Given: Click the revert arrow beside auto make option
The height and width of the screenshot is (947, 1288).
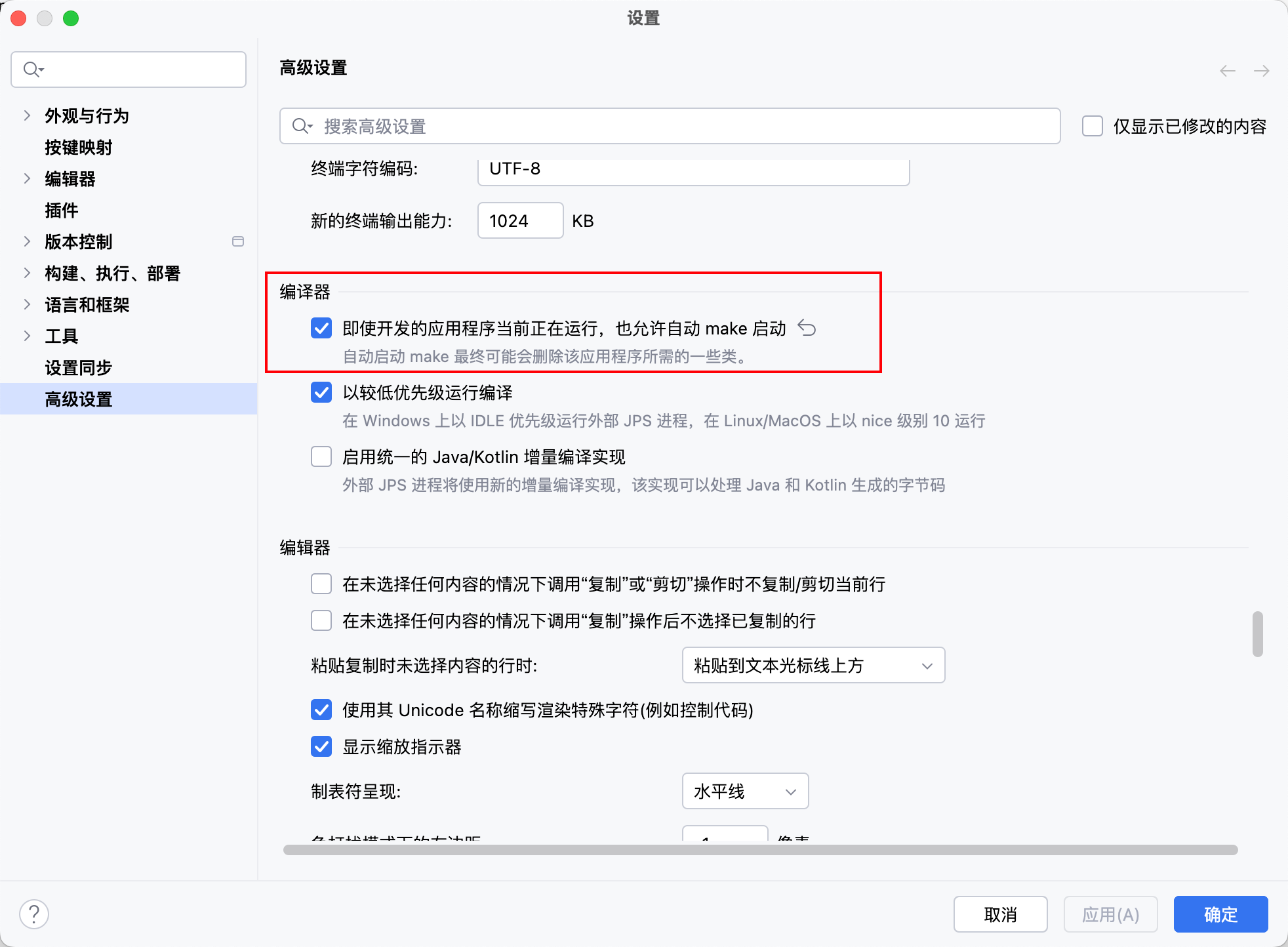Looking at the screenshot, I should coord(807,328).
